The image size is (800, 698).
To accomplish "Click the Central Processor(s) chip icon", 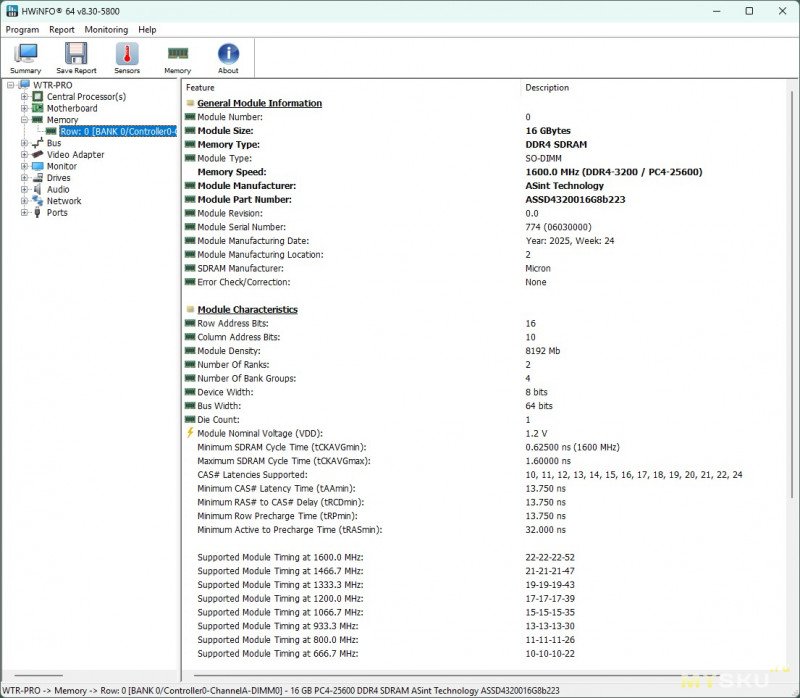I will point(38,96).
